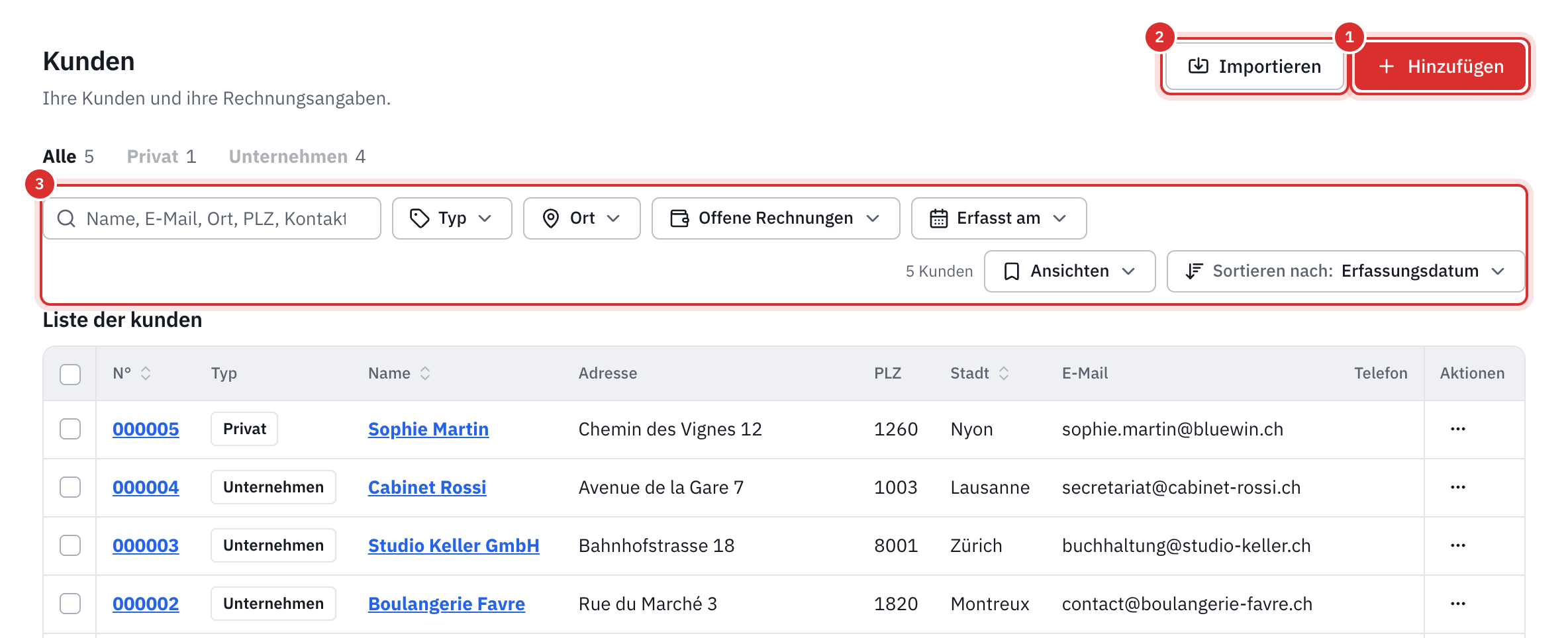The width and height of the screenshot is (1568, 638).
Task: Open customer number 000002 link
Action: click(146, 604)
